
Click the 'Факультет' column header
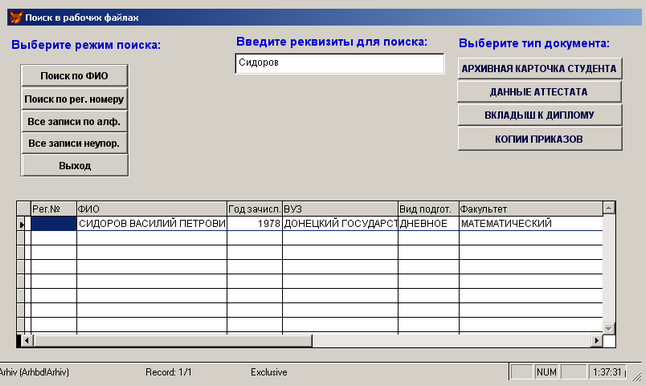(x=531, y=209)
